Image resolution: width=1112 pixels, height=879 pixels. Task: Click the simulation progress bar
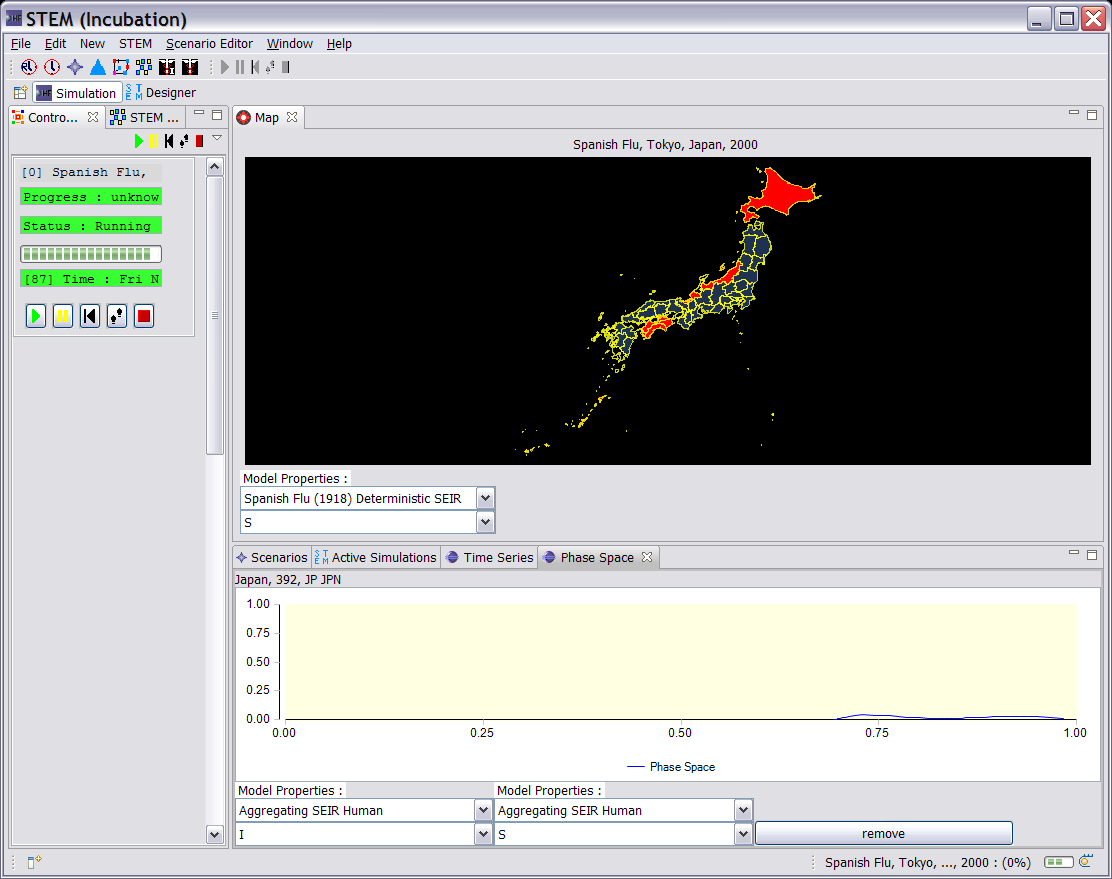tap(91, 254)
